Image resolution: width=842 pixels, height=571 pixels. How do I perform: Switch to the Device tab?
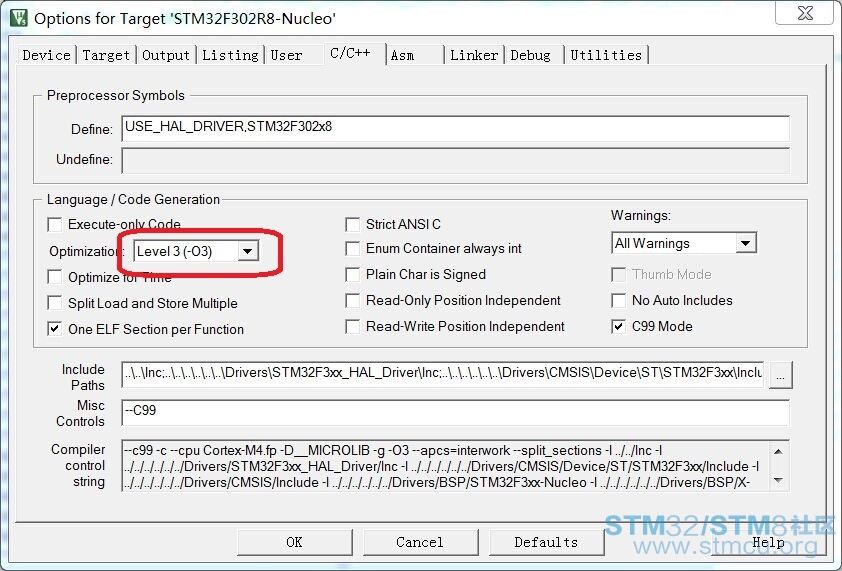point(46,55)
